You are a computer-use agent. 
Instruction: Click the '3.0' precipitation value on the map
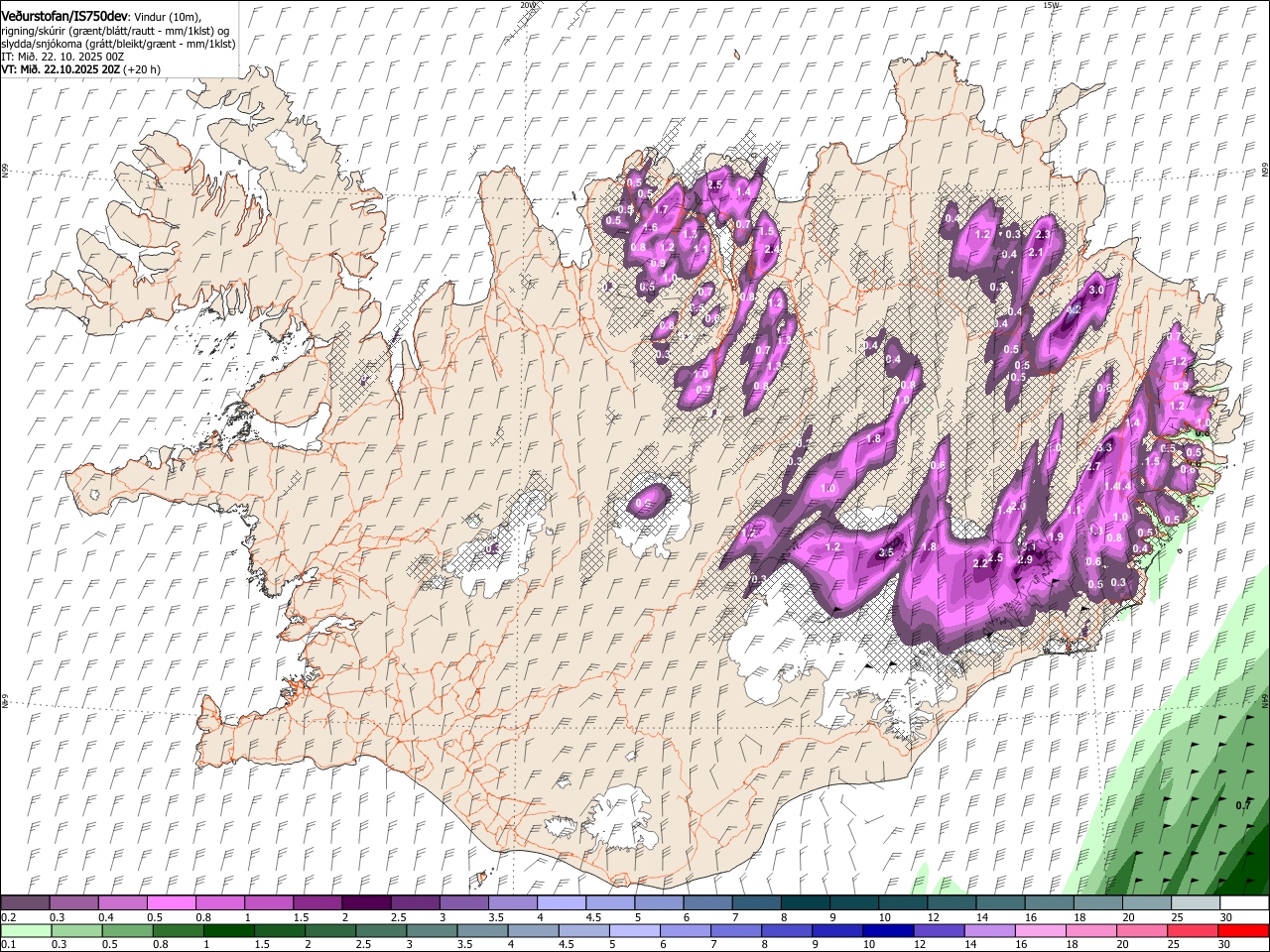click(1096, 290)
